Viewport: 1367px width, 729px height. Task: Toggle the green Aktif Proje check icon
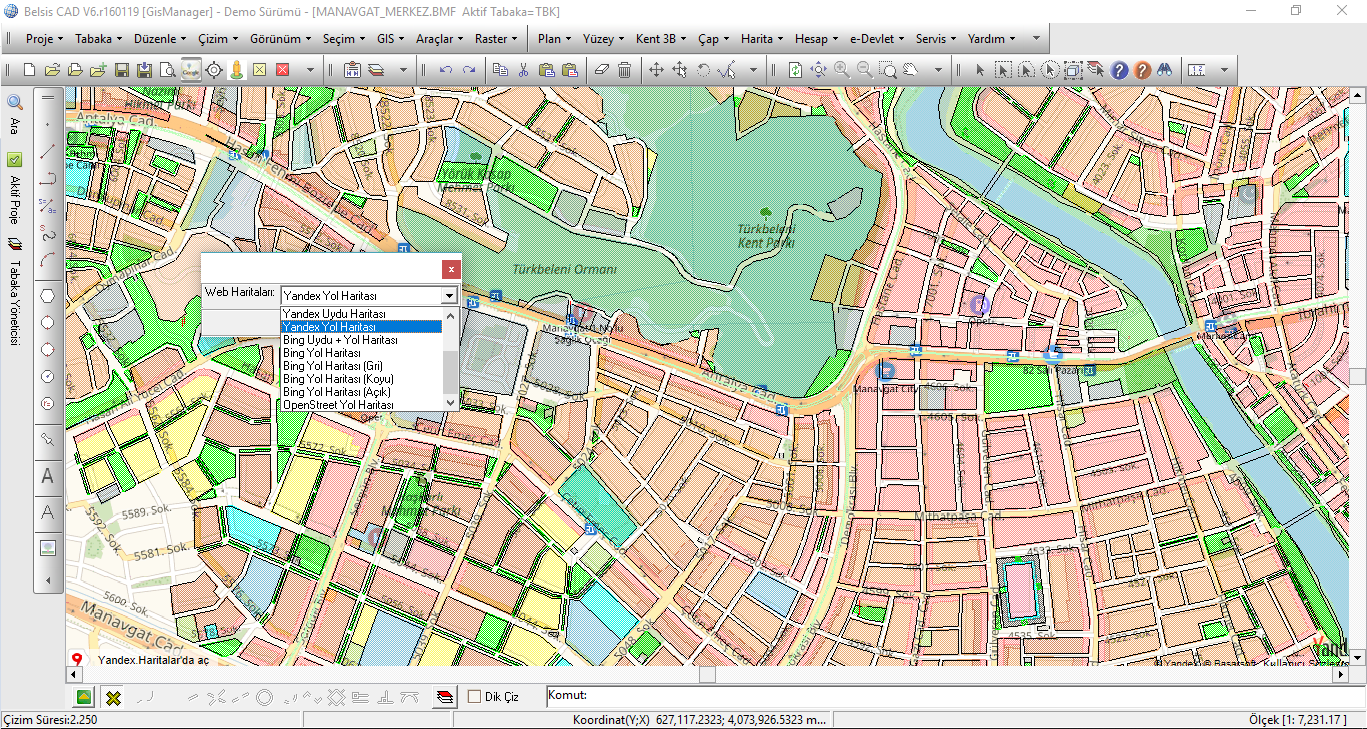14,159
